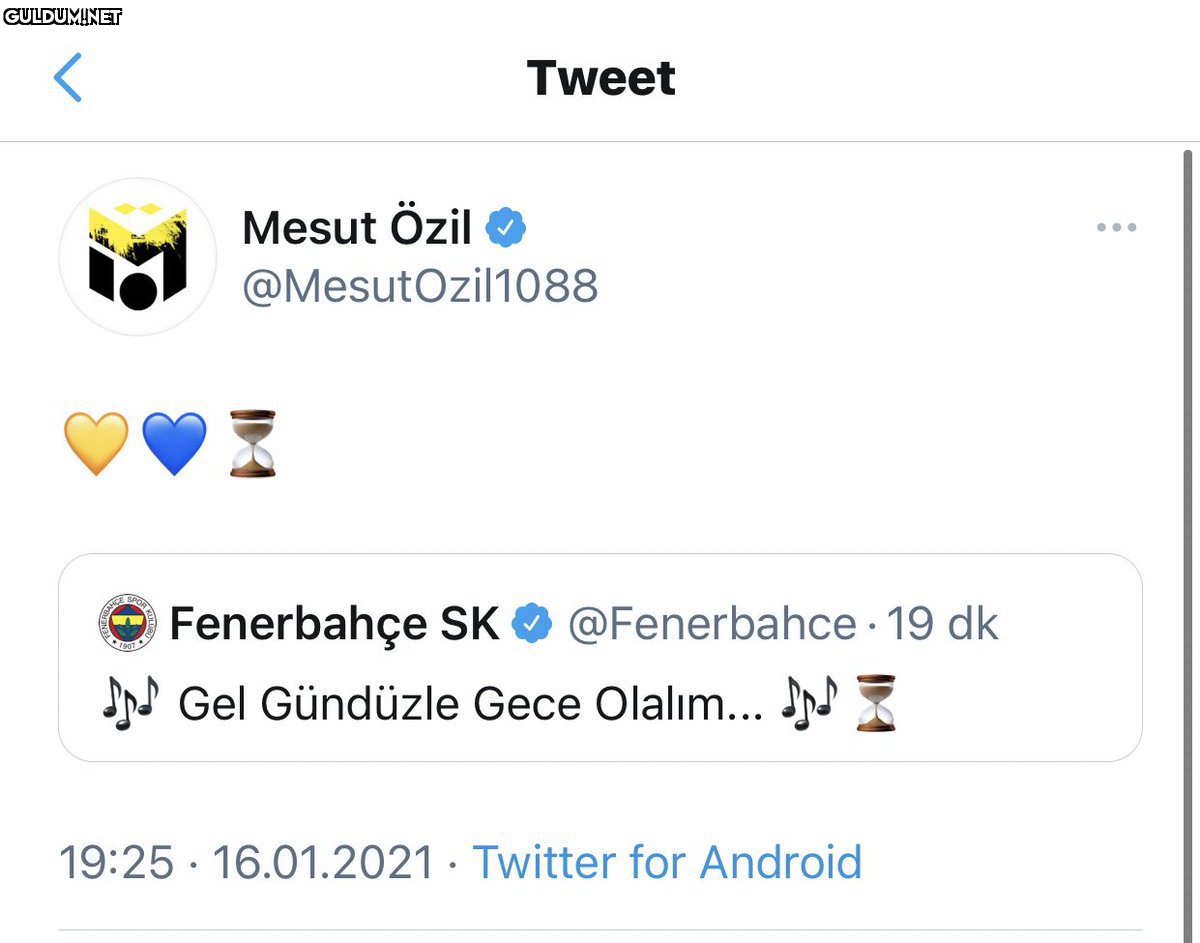Viewport: 1200px width, 943px height.
Task: Tap the Fenerbahçe SK verified badge
Action: (x=532, y=624)
